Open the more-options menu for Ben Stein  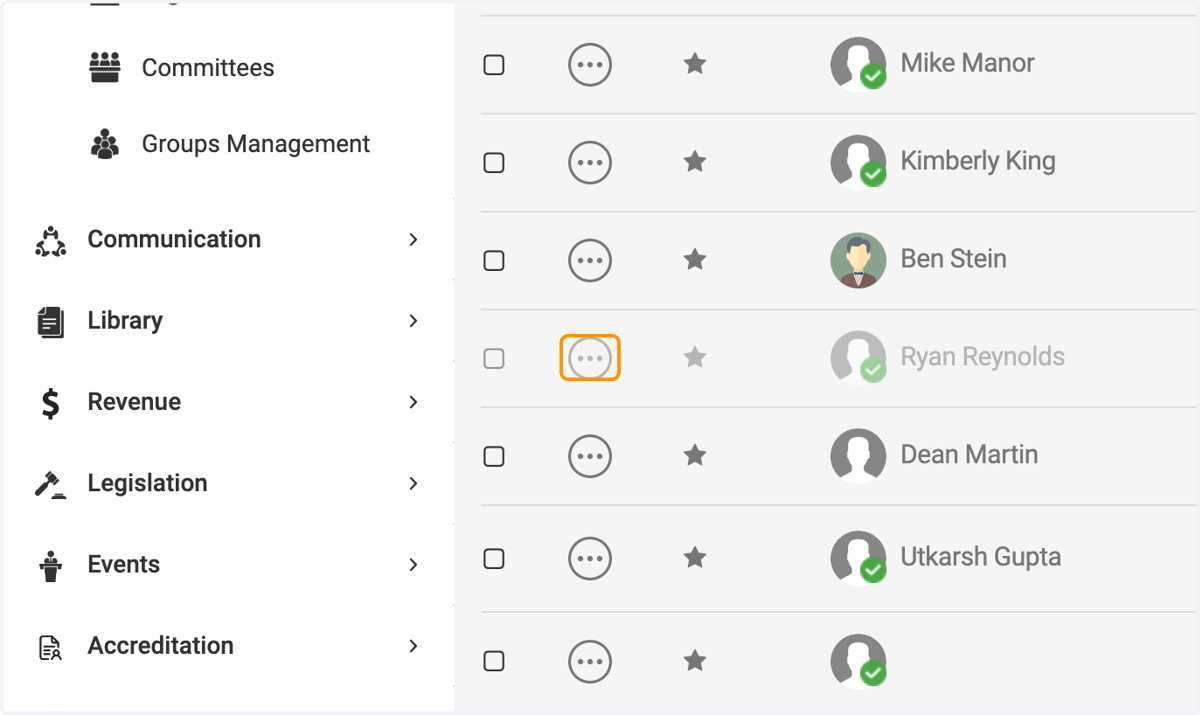pyautogui.click(x=590, y=260)
